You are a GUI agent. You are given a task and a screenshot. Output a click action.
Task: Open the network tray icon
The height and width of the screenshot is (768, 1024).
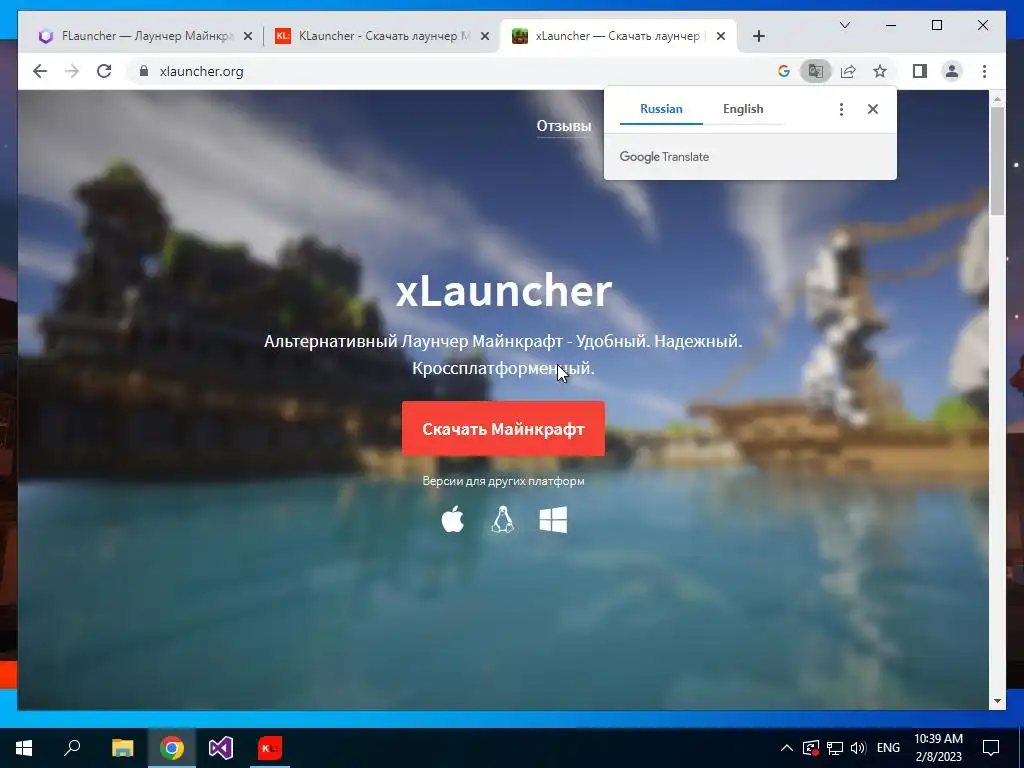point(835,748)
